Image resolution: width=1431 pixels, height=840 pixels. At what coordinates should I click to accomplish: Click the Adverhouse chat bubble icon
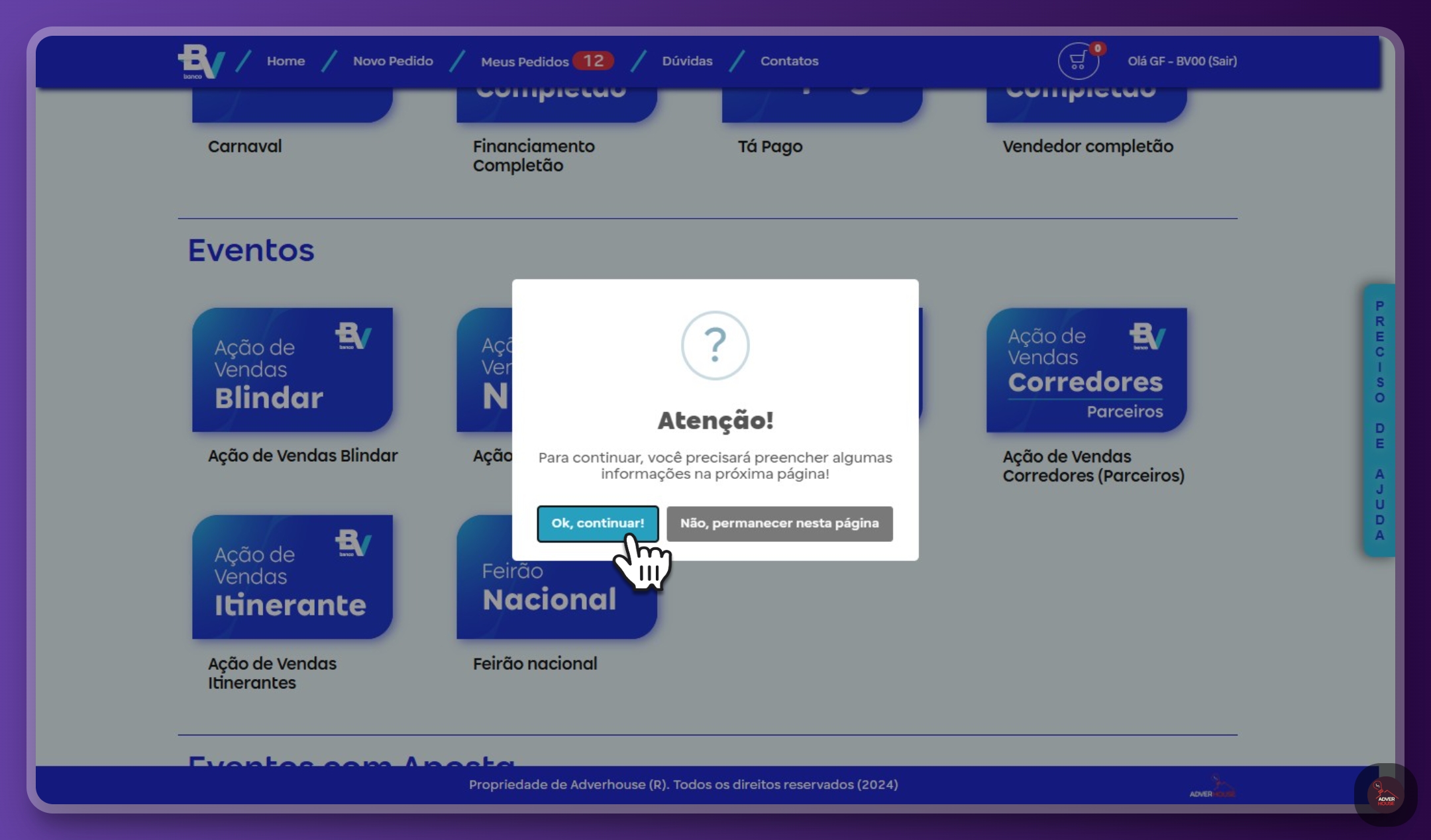[1385, 794]
